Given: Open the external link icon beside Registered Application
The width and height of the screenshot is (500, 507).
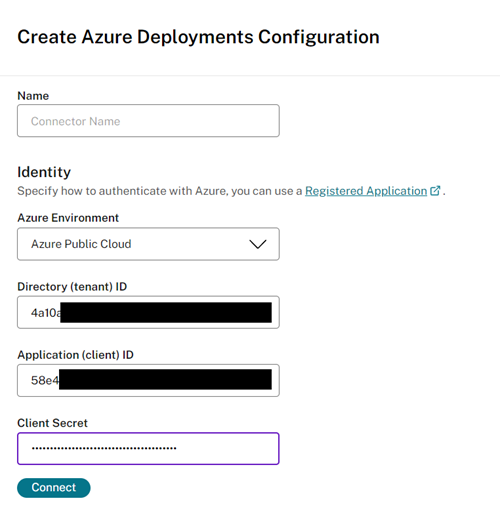Looking at the screenshot, I should click(435, 191).
